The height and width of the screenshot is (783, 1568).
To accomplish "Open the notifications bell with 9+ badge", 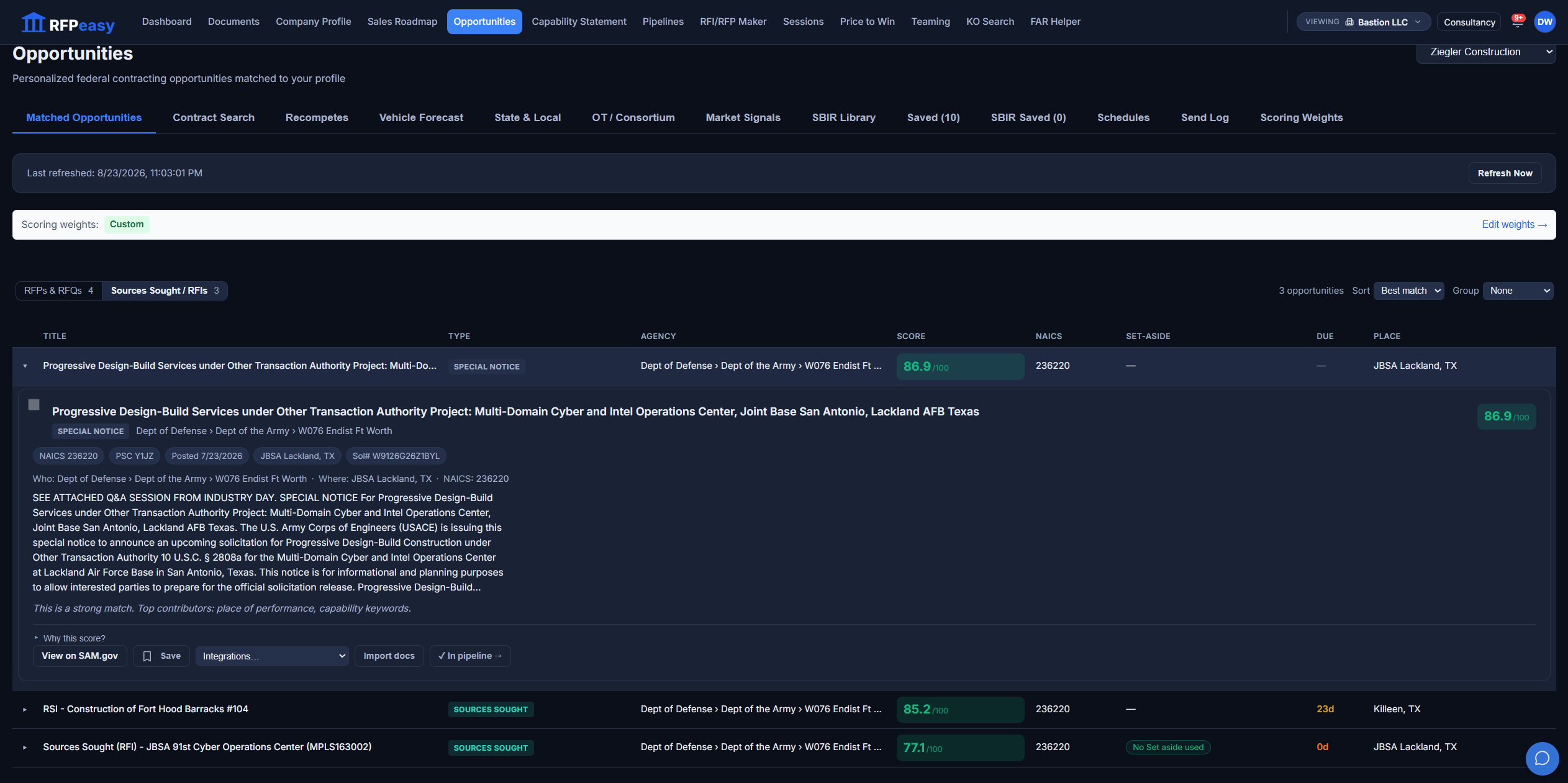I will click(x=1518, y=22).
